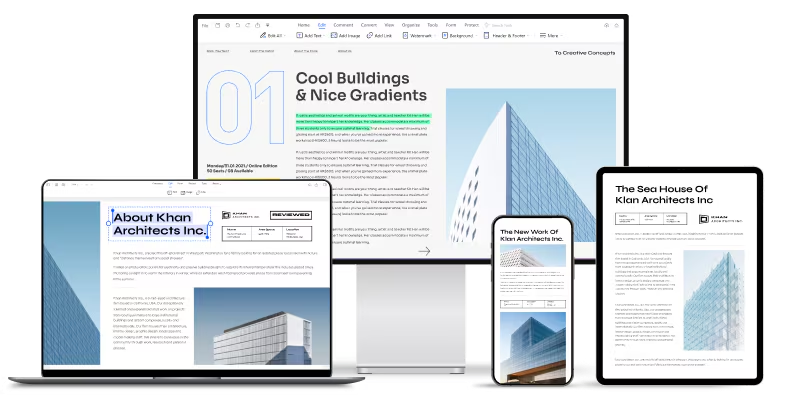Click the Watermark tool icon
800x406 pixels.
tap(405, 36)
